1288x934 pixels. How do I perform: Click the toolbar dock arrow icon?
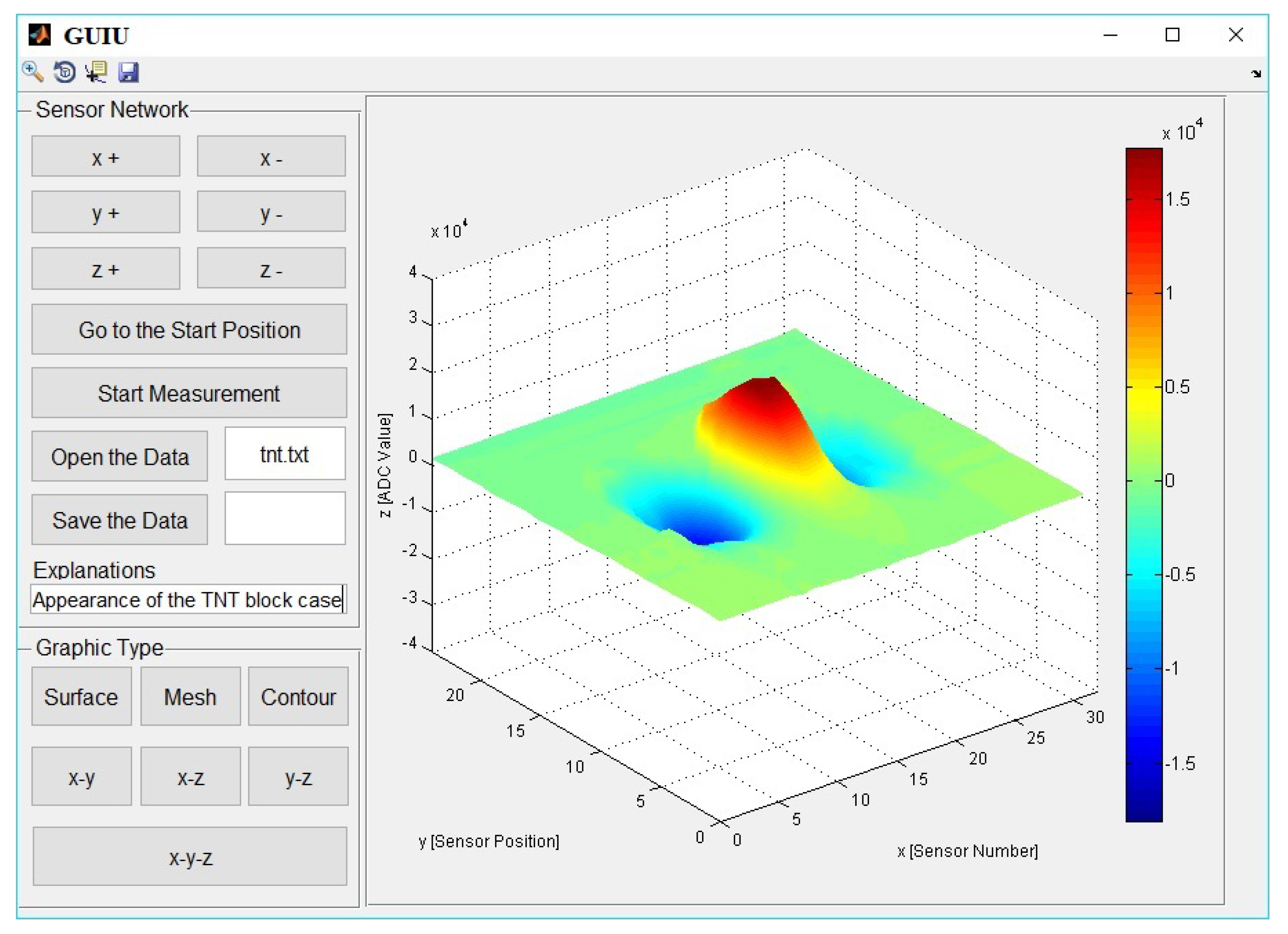tap(1256, 74)
